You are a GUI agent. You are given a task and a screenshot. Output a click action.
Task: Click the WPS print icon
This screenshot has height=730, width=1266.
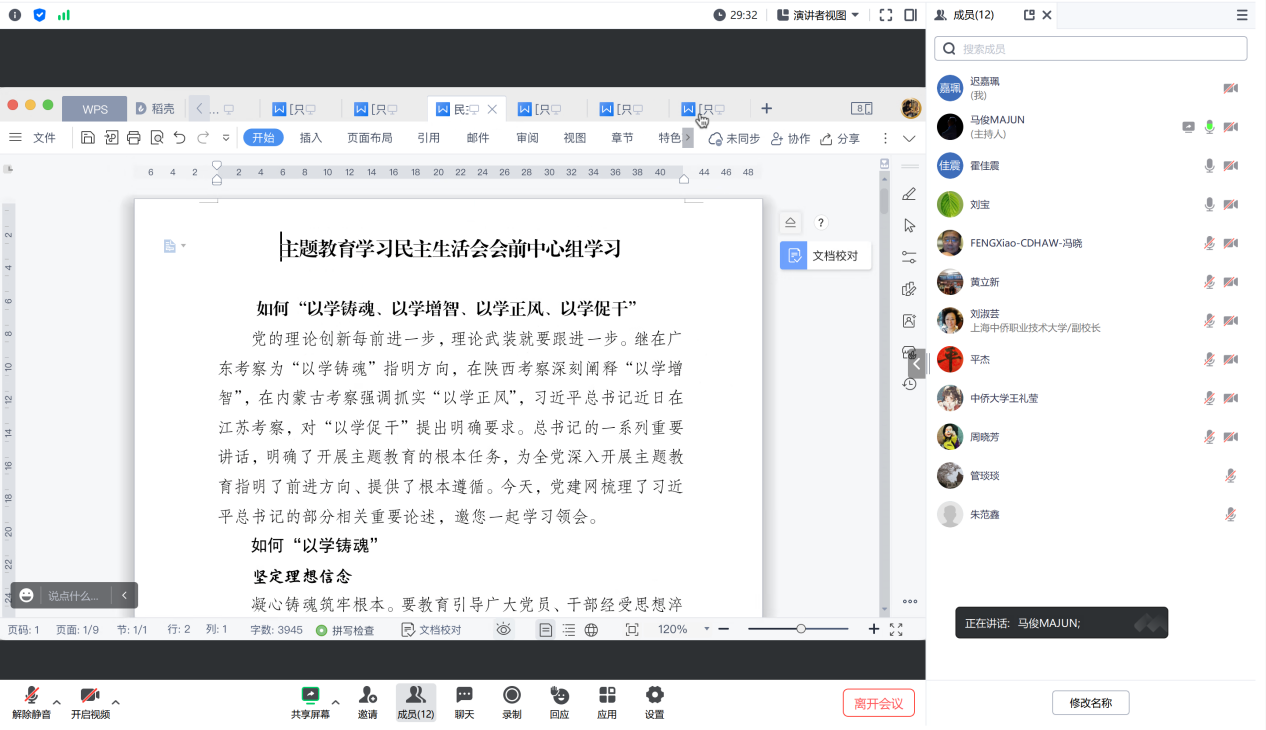[x=133, y=138]
